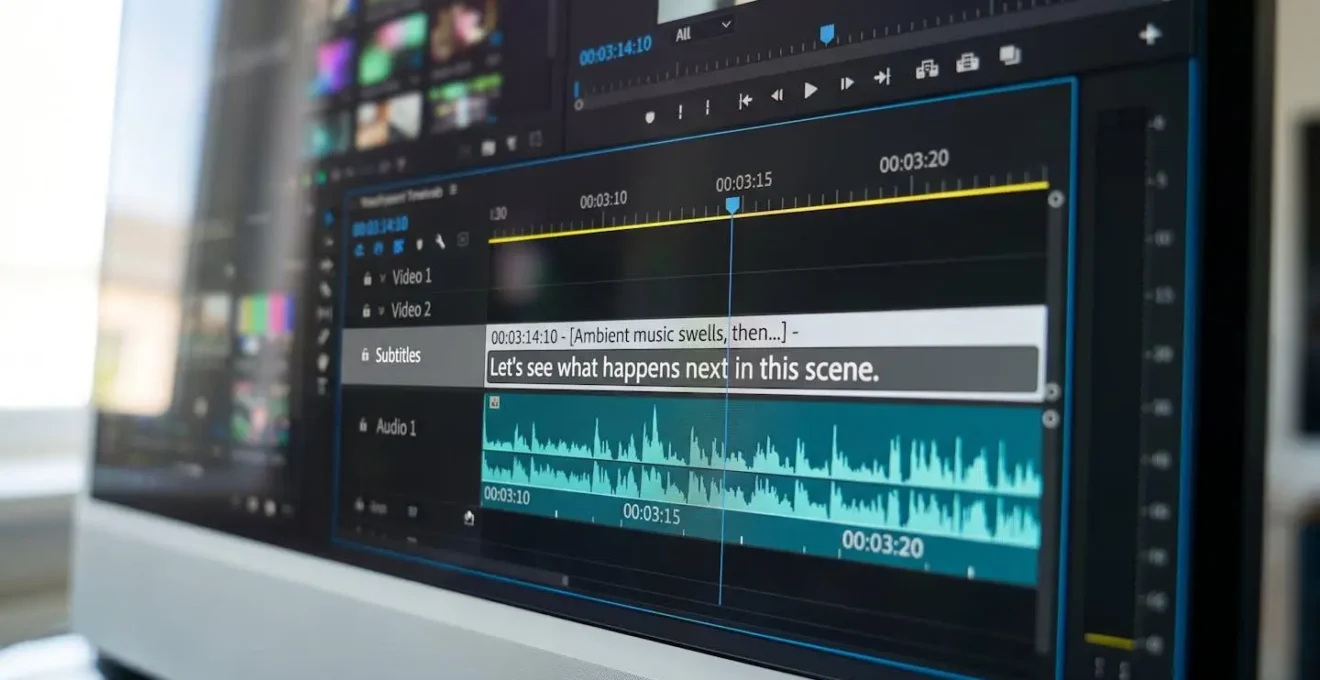Open the button editor plus icon
The image size is (1320, 680).
[x=1149, y=34]
